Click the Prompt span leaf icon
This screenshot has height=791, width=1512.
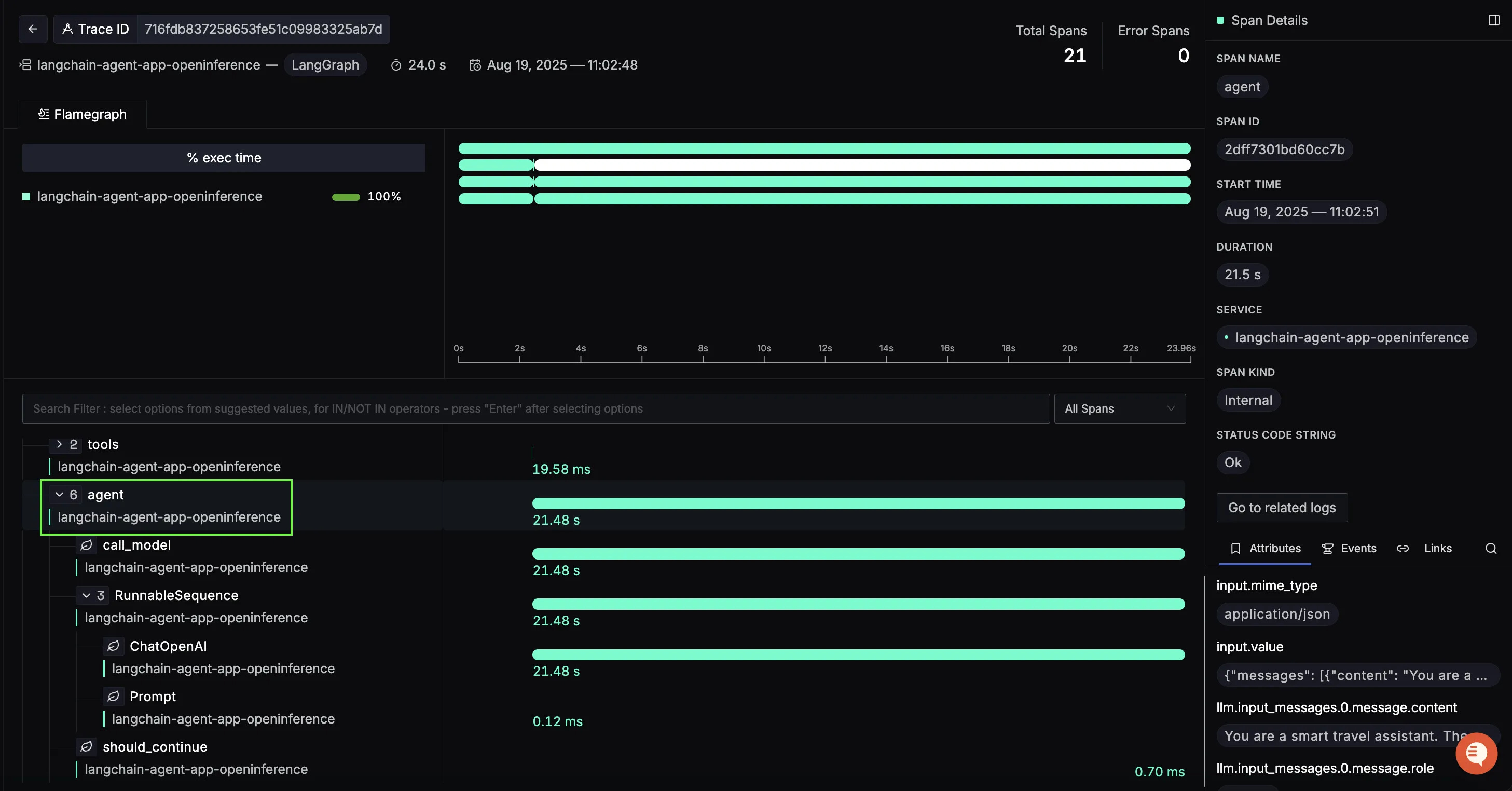coord(113,697)
